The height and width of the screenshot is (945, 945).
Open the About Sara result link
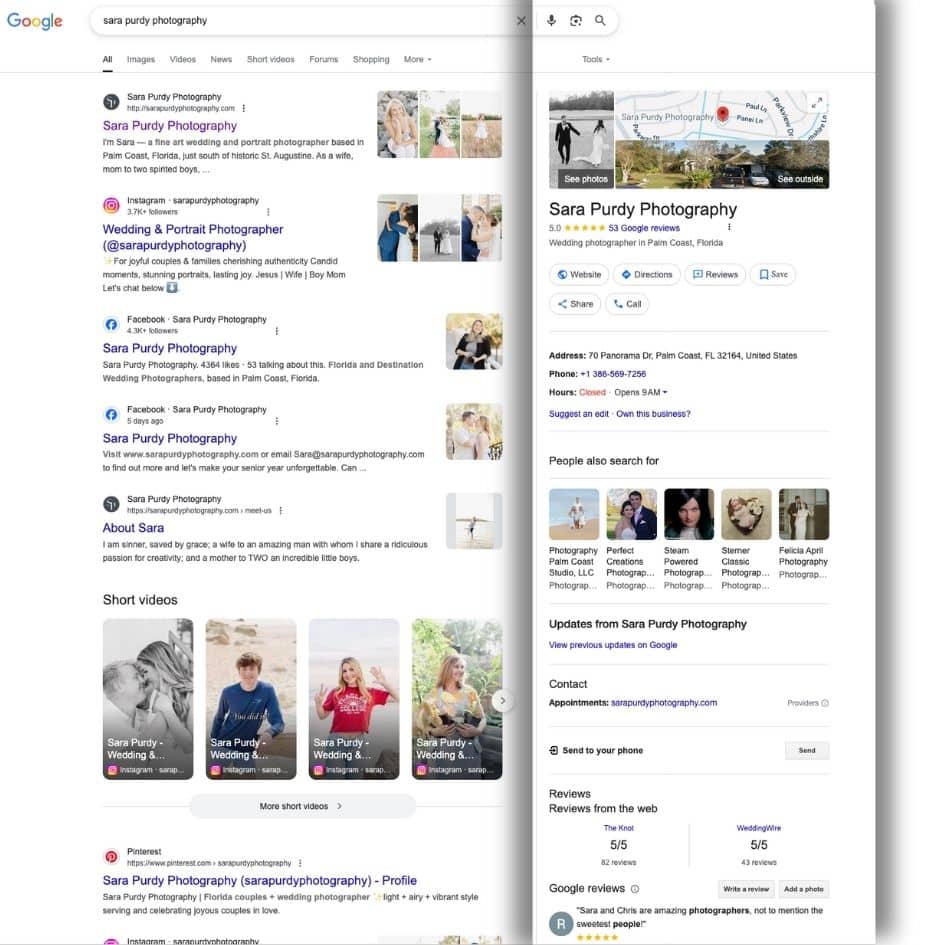pyautogui.click(x=133, y=528)
